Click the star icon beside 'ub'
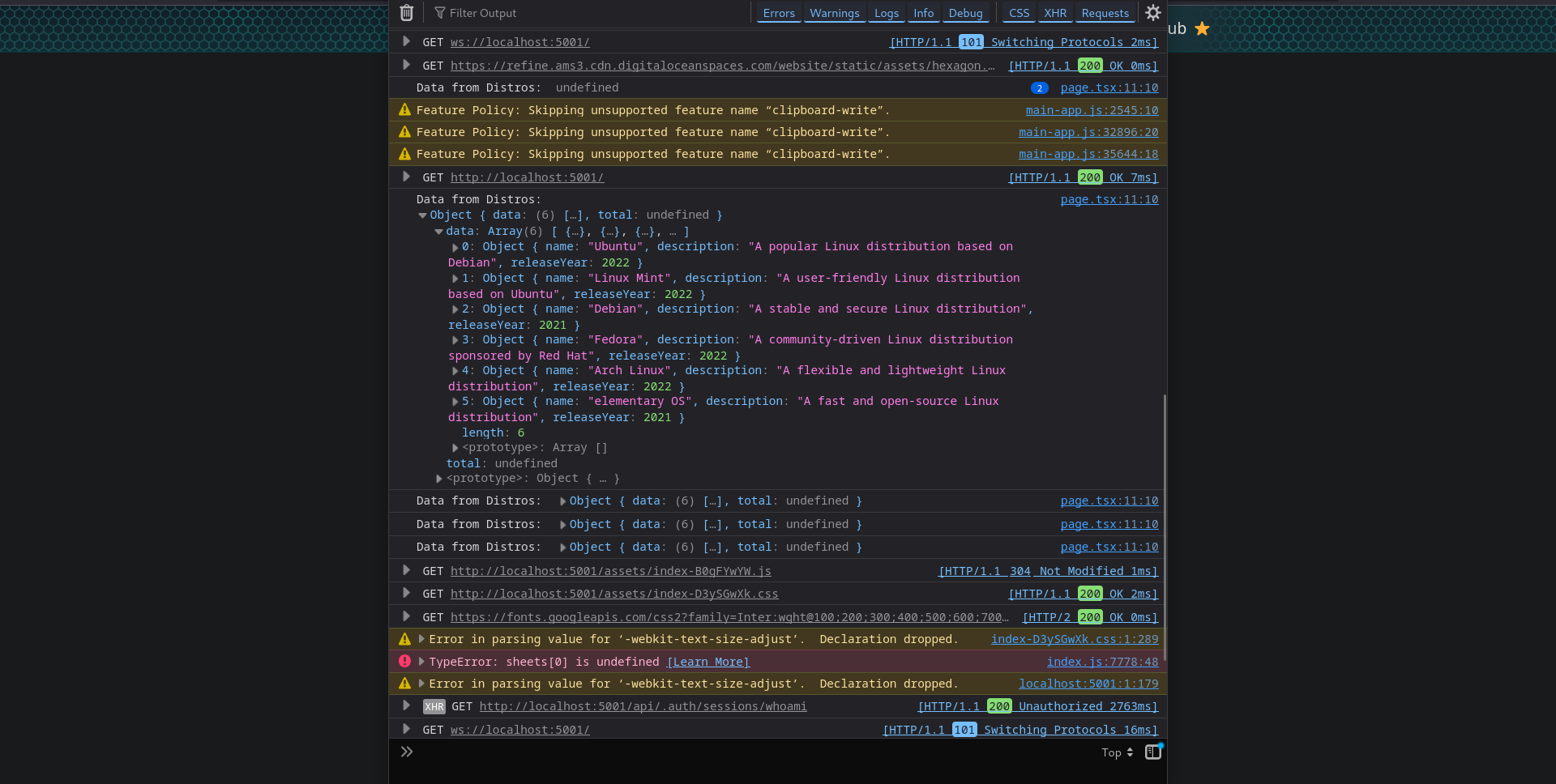1556x784 pixels. click(1202, 29)
